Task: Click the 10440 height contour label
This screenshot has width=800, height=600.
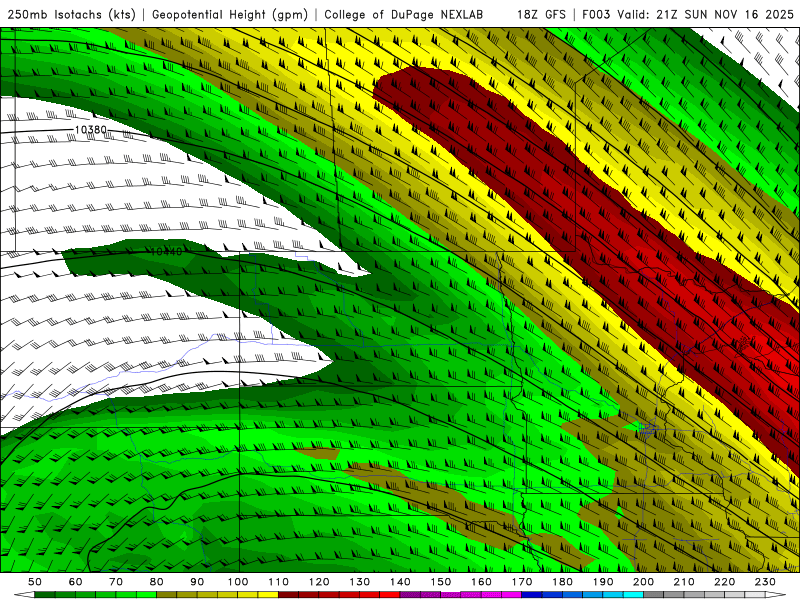Action: [x=166, y=252]
